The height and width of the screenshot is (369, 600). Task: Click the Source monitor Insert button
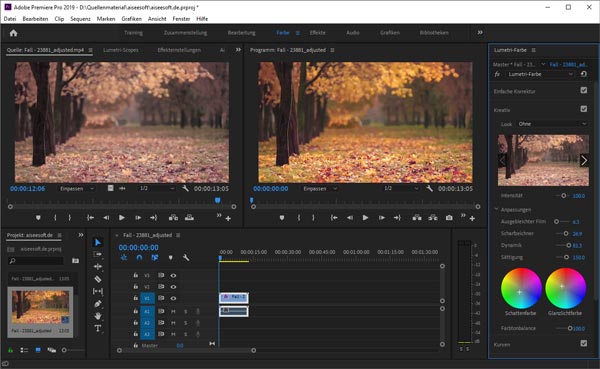coord(173,217)
